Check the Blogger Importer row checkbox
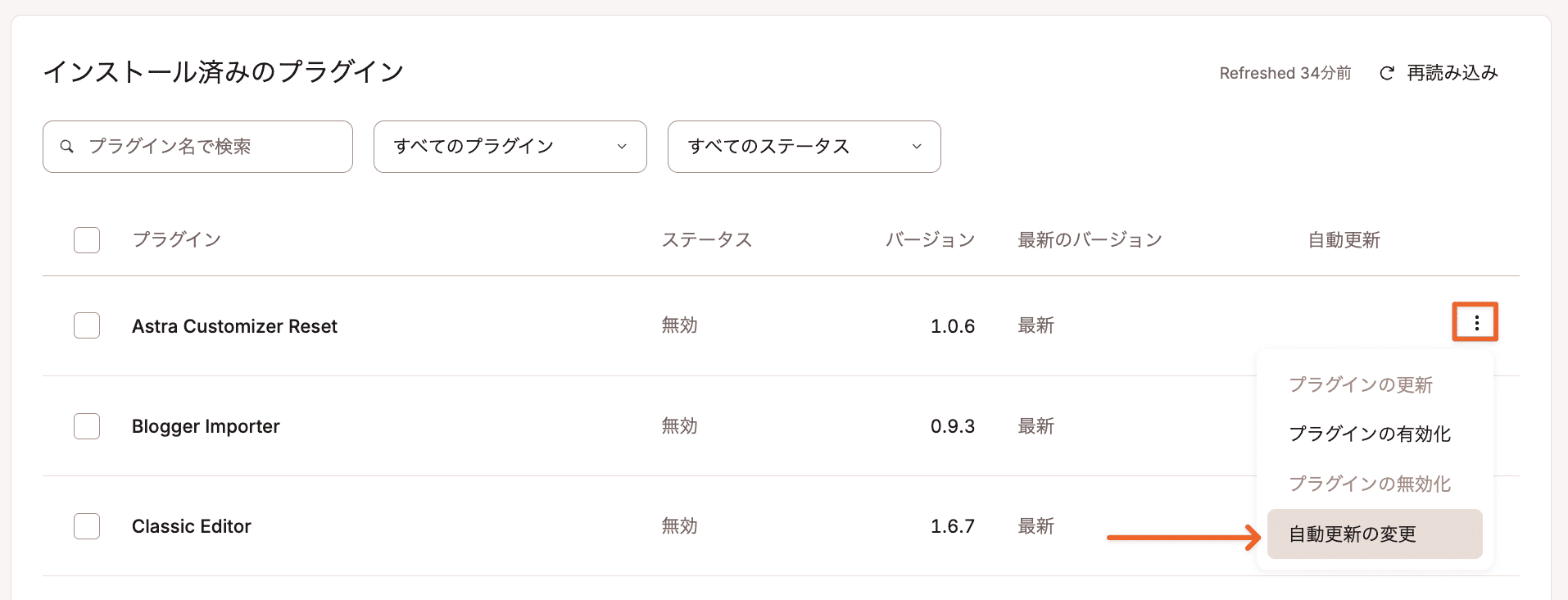The image size is (1568, 600). (86, 425)
